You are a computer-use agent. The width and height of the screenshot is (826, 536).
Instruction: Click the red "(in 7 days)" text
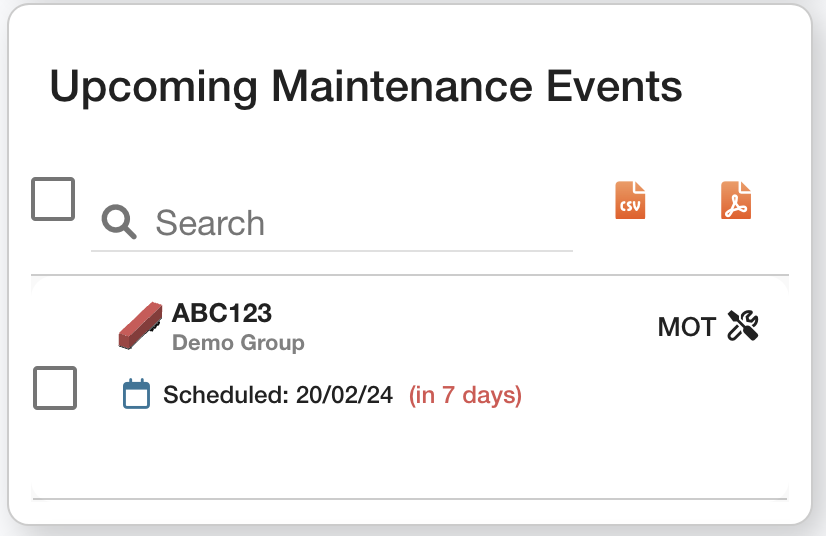pos(465,395)
